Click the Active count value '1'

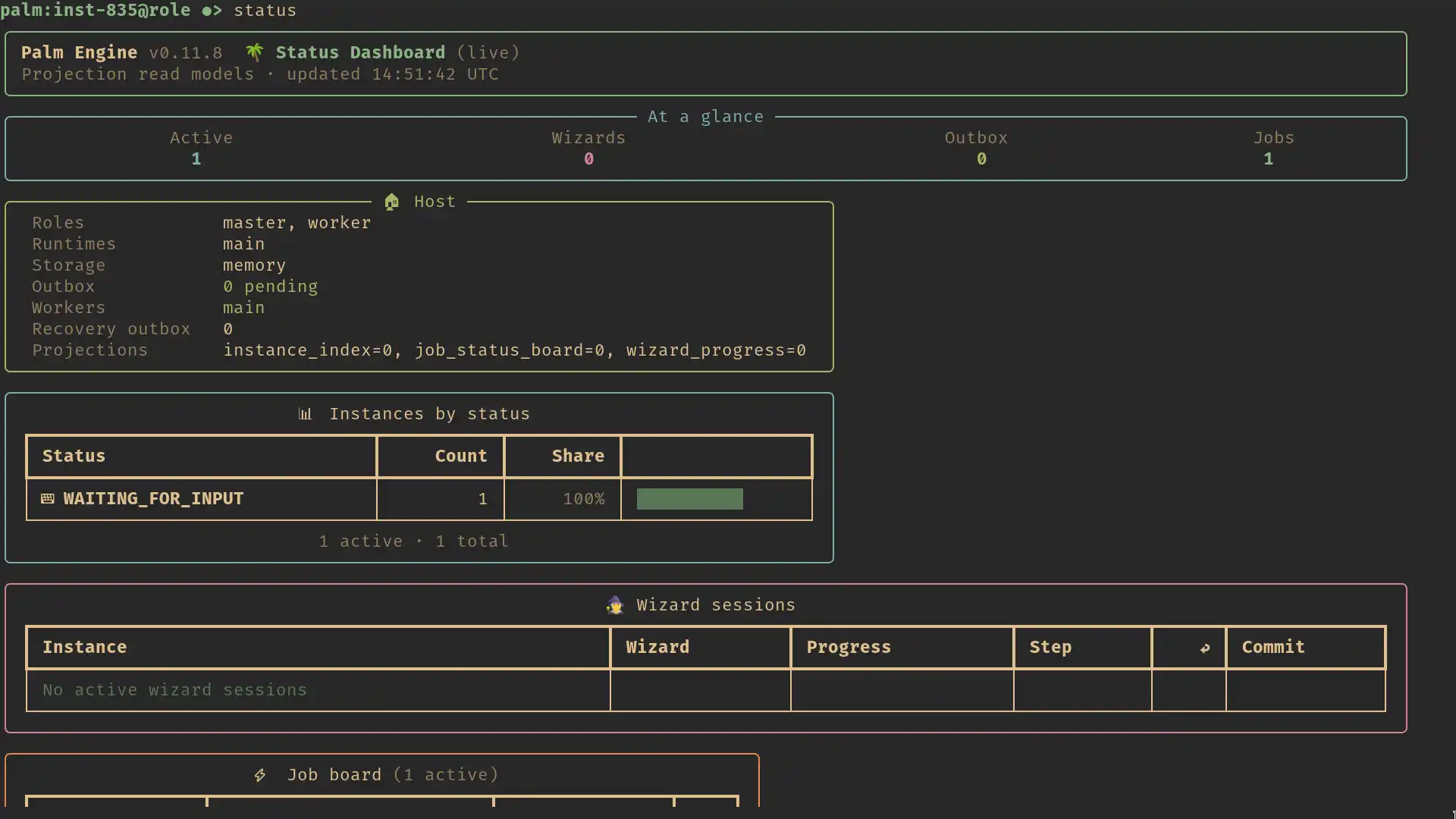coord(196,159)
